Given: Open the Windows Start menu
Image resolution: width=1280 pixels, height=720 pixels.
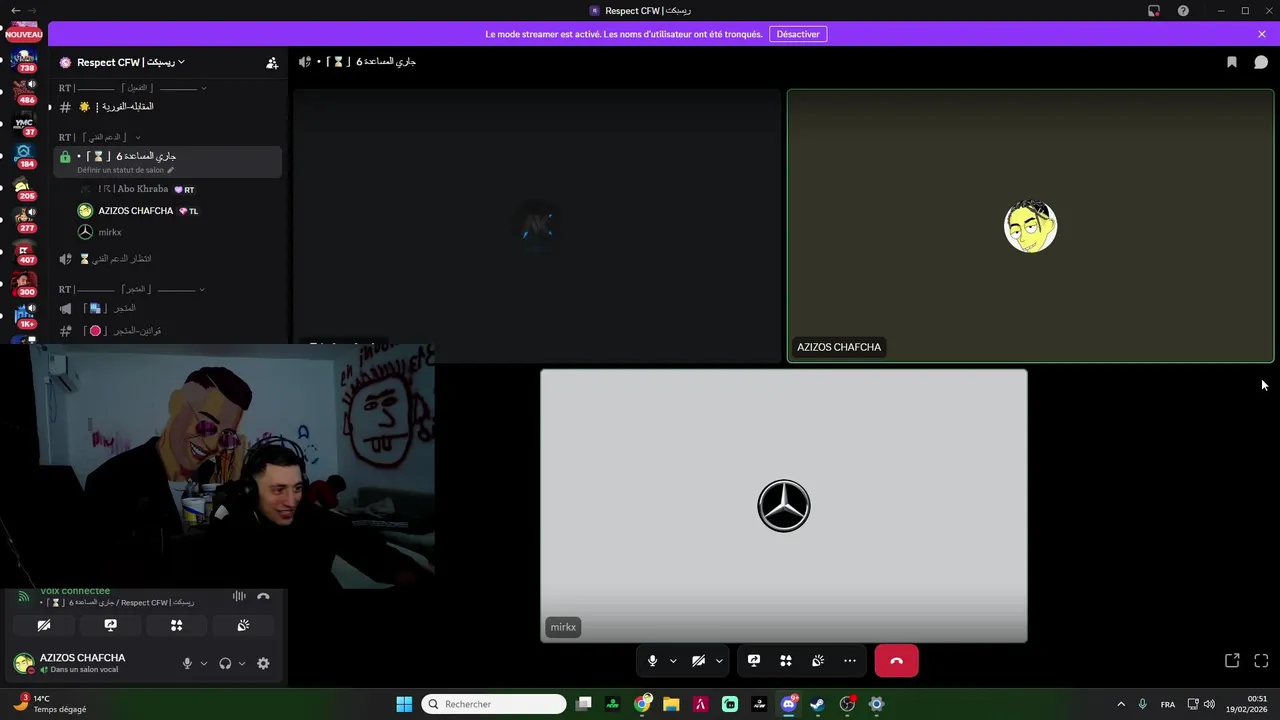Looking at the screenshot, I should 404,704.
